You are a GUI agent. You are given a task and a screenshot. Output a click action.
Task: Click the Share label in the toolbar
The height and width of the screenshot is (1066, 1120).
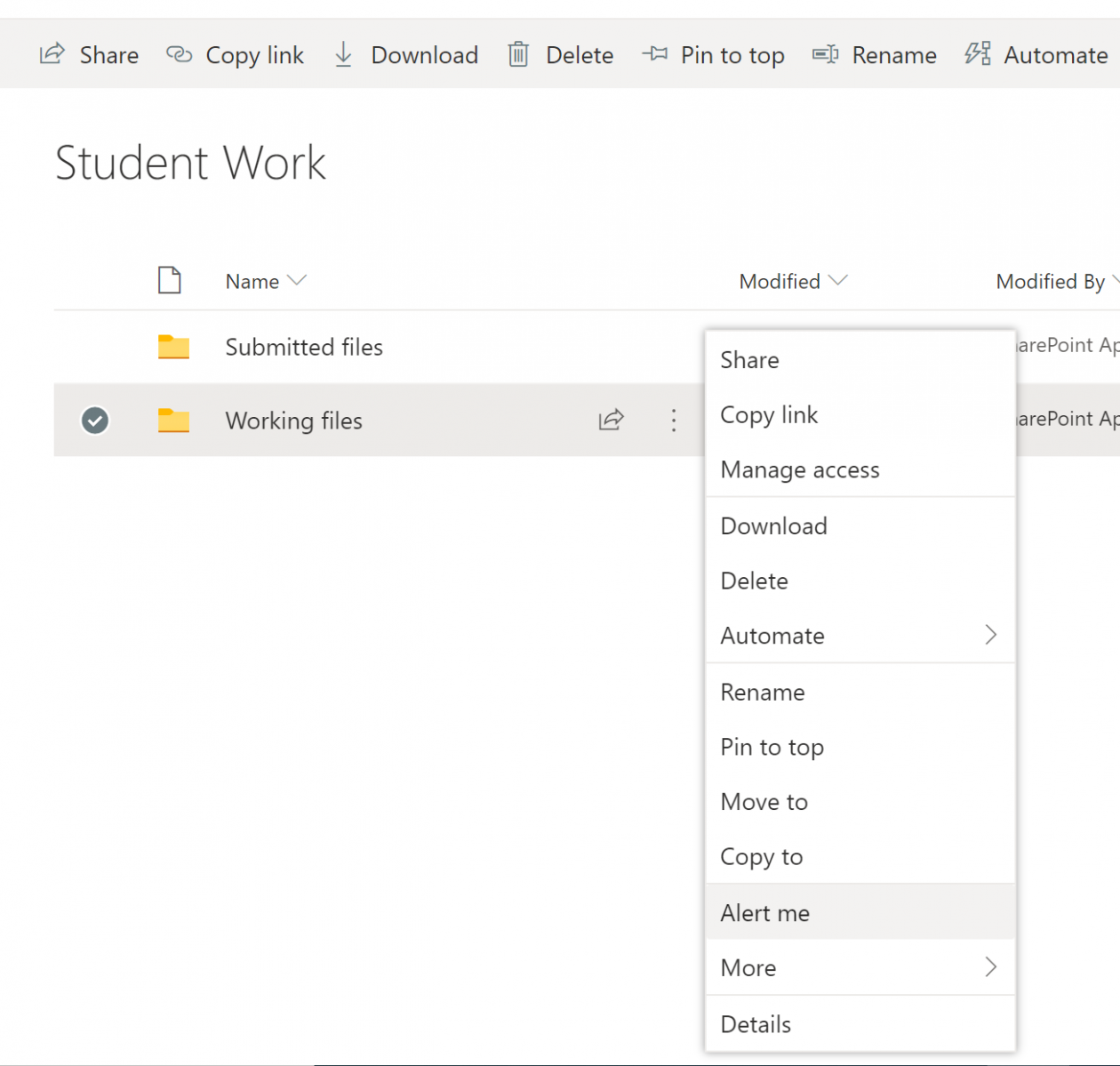109,55
